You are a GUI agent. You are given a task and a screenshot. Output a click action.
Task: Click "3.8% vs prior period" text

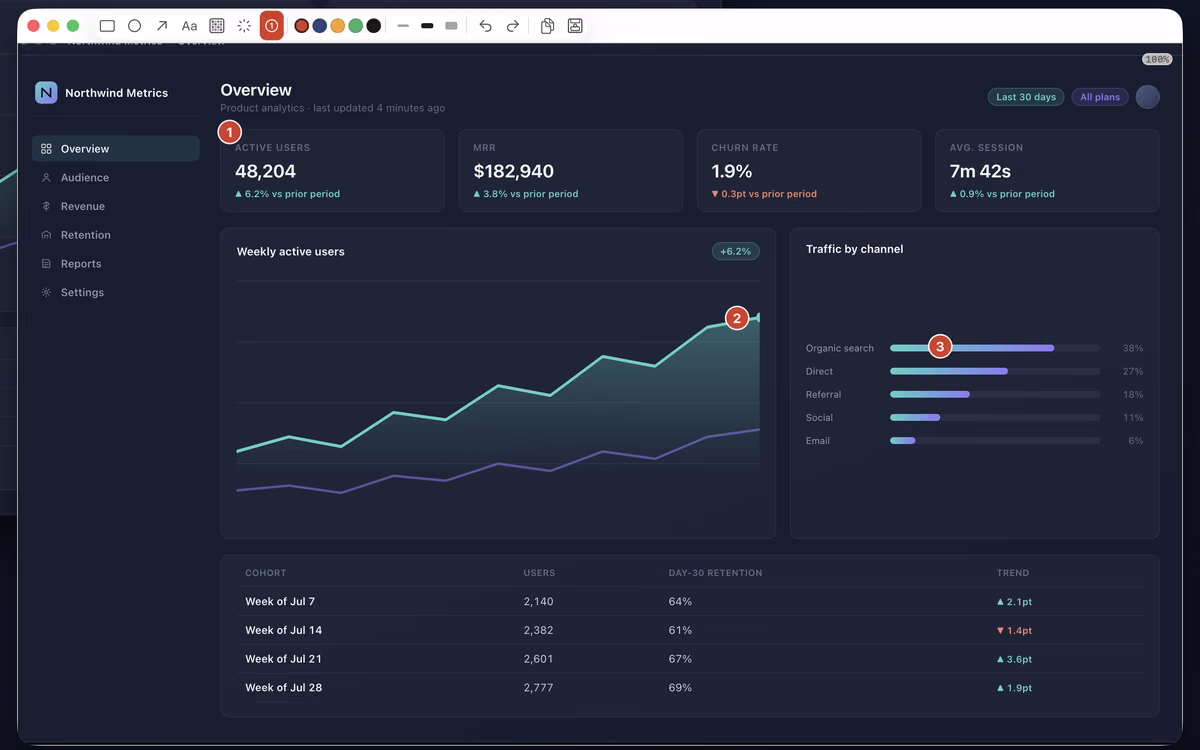click(531, 194)
